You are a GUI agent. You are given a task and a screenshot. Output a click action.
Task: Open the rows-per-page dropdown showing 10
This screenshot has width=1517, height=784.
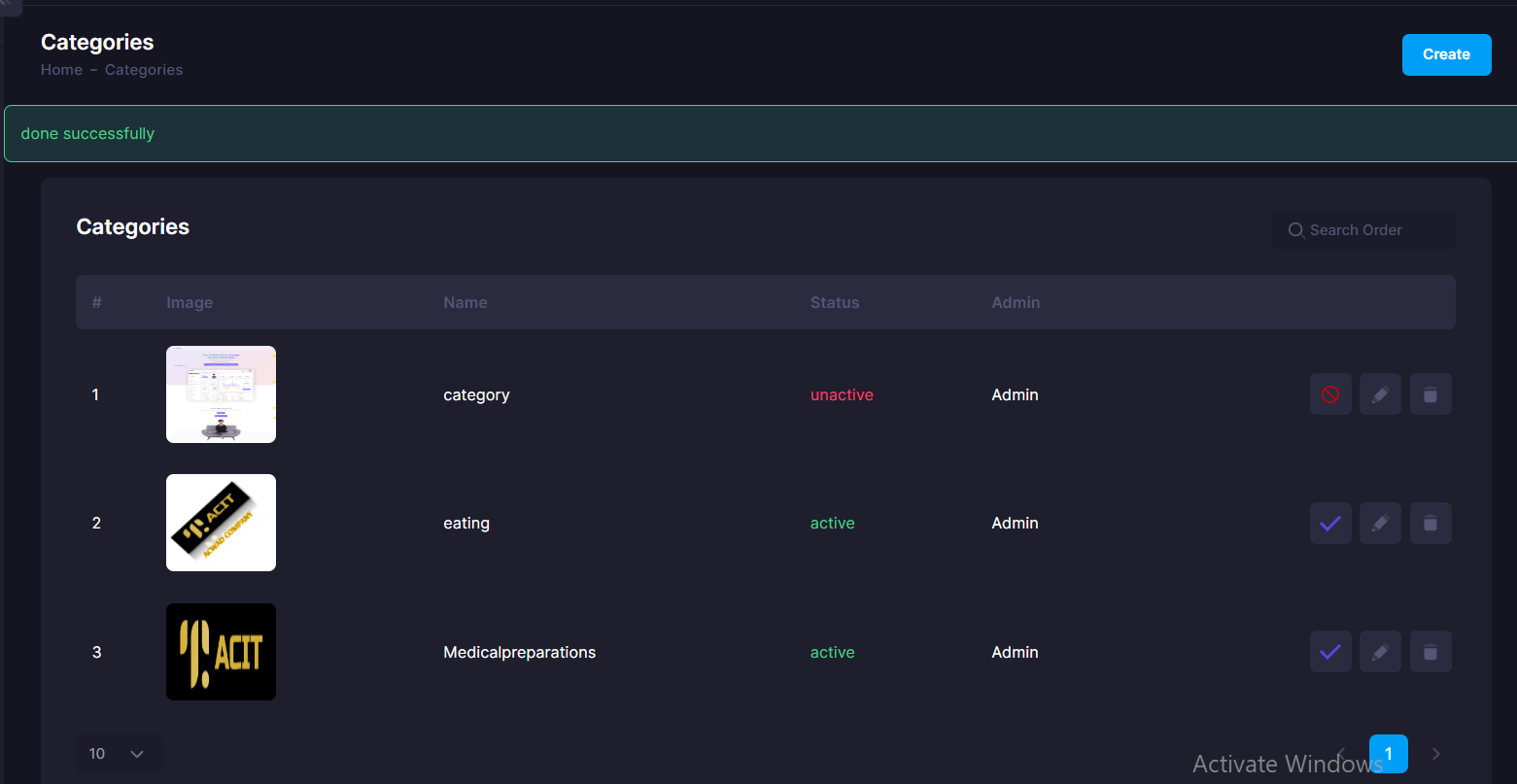(x=119, y=754)
